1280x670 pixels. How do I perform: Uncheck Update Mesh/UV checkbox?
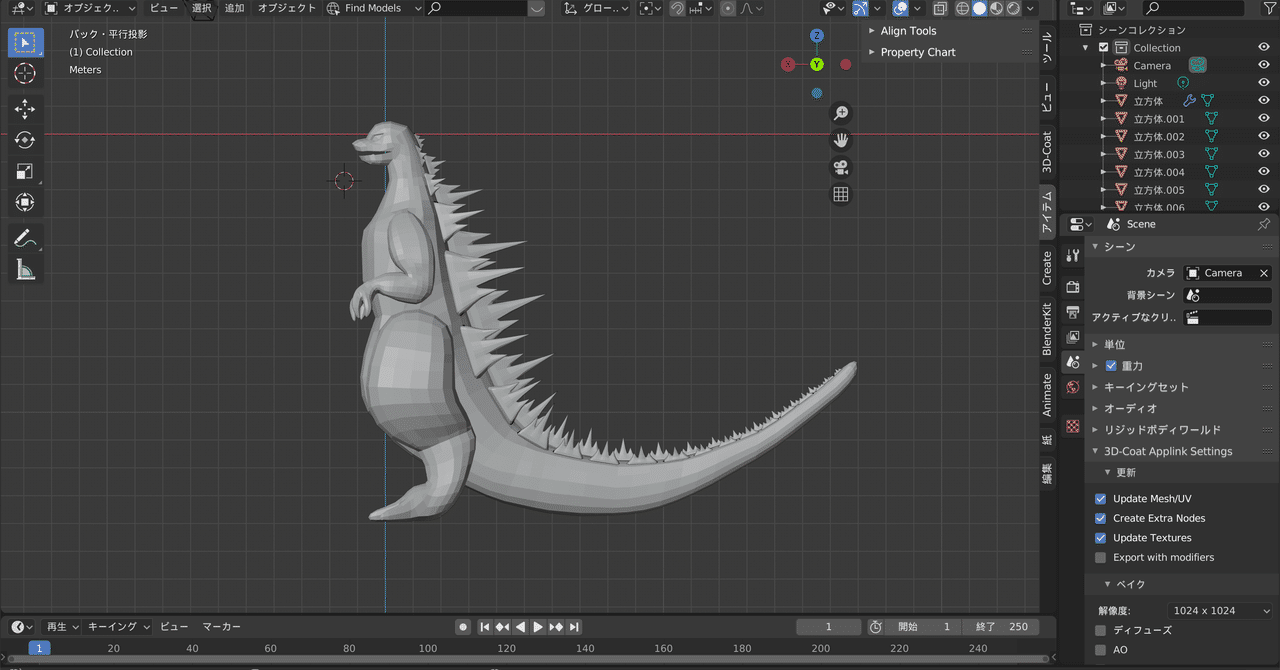coord(1101,499)
